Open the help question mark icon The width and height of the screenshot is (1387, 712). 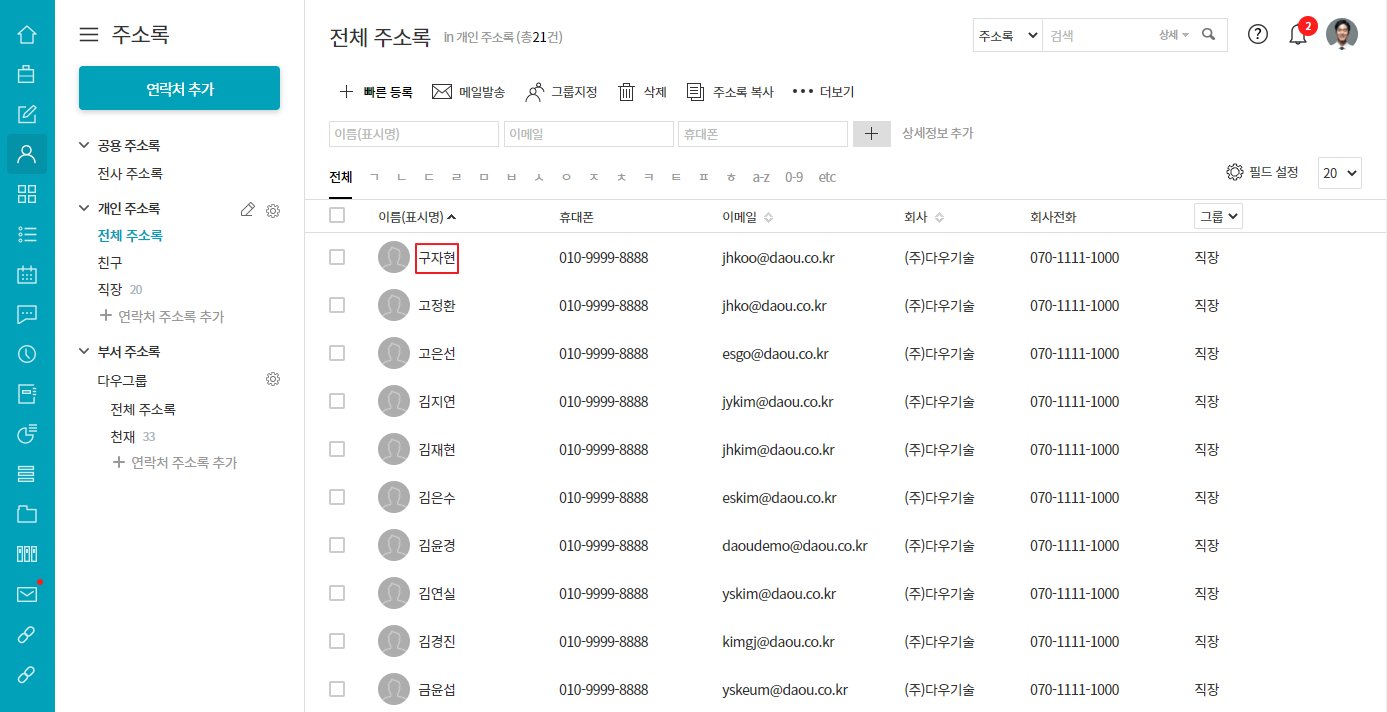pyautogui.click(x=1258, y=34)
